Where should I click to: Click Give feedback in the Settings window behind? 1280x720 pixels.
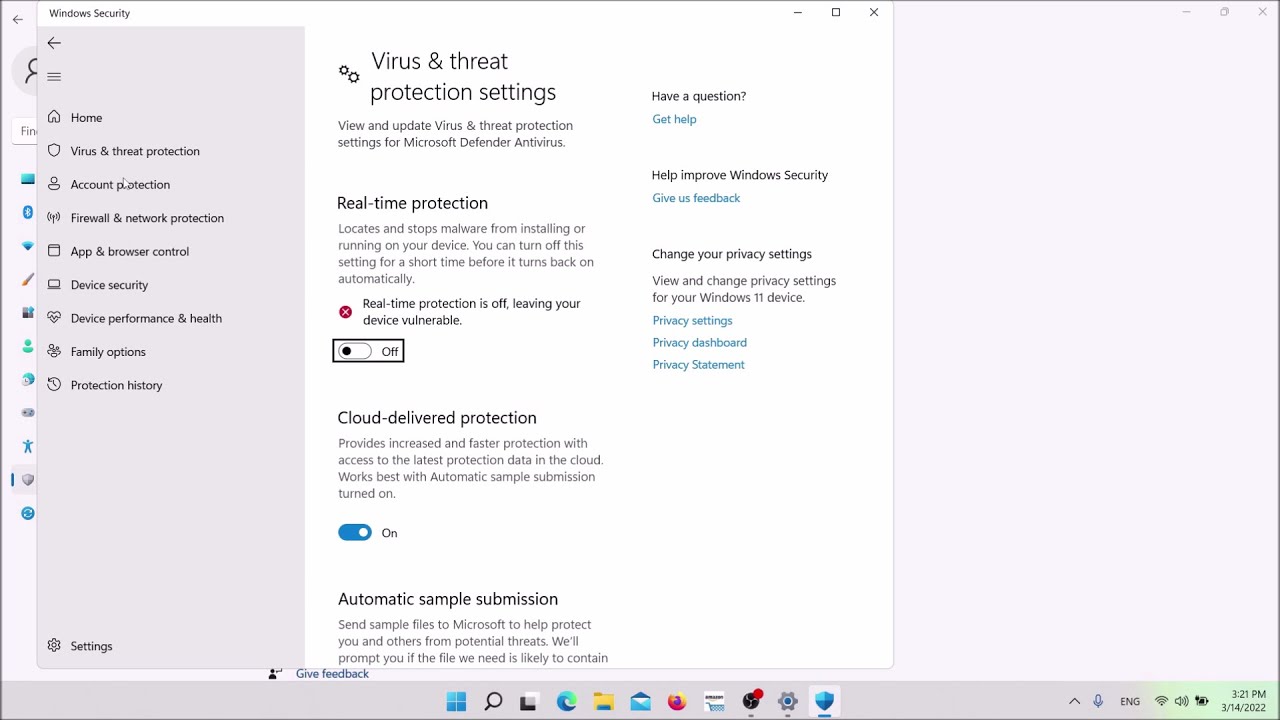[x=332, y=674]
